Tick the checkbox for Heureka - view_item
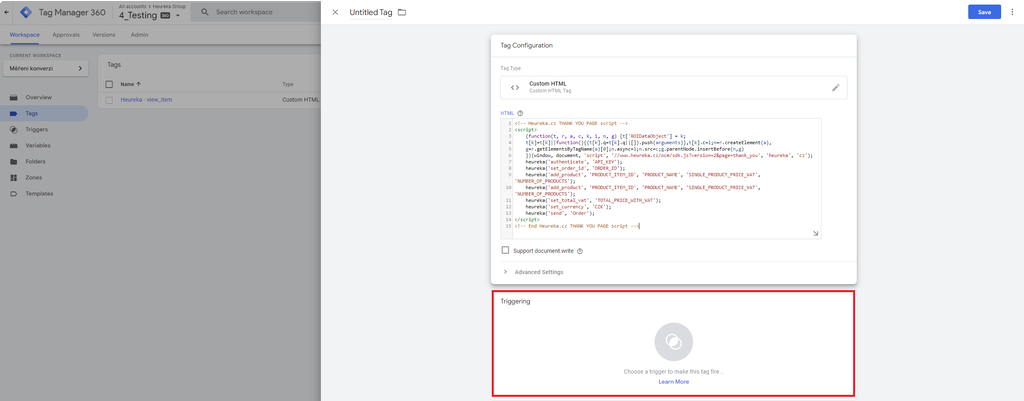The image size is (1024, 401). (109, 100)
